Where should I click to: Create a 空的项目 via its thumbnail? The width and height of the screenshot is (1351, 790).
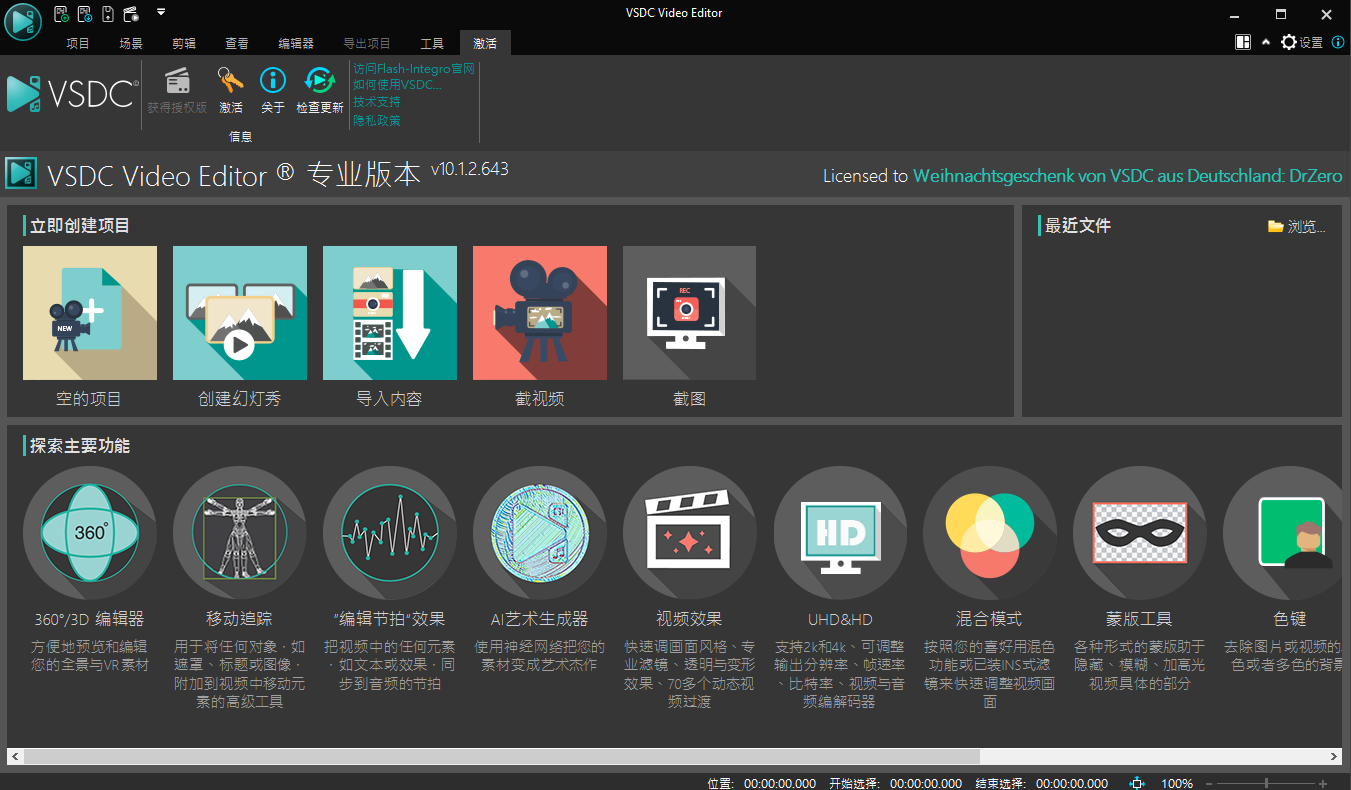[x=90, y=313]
